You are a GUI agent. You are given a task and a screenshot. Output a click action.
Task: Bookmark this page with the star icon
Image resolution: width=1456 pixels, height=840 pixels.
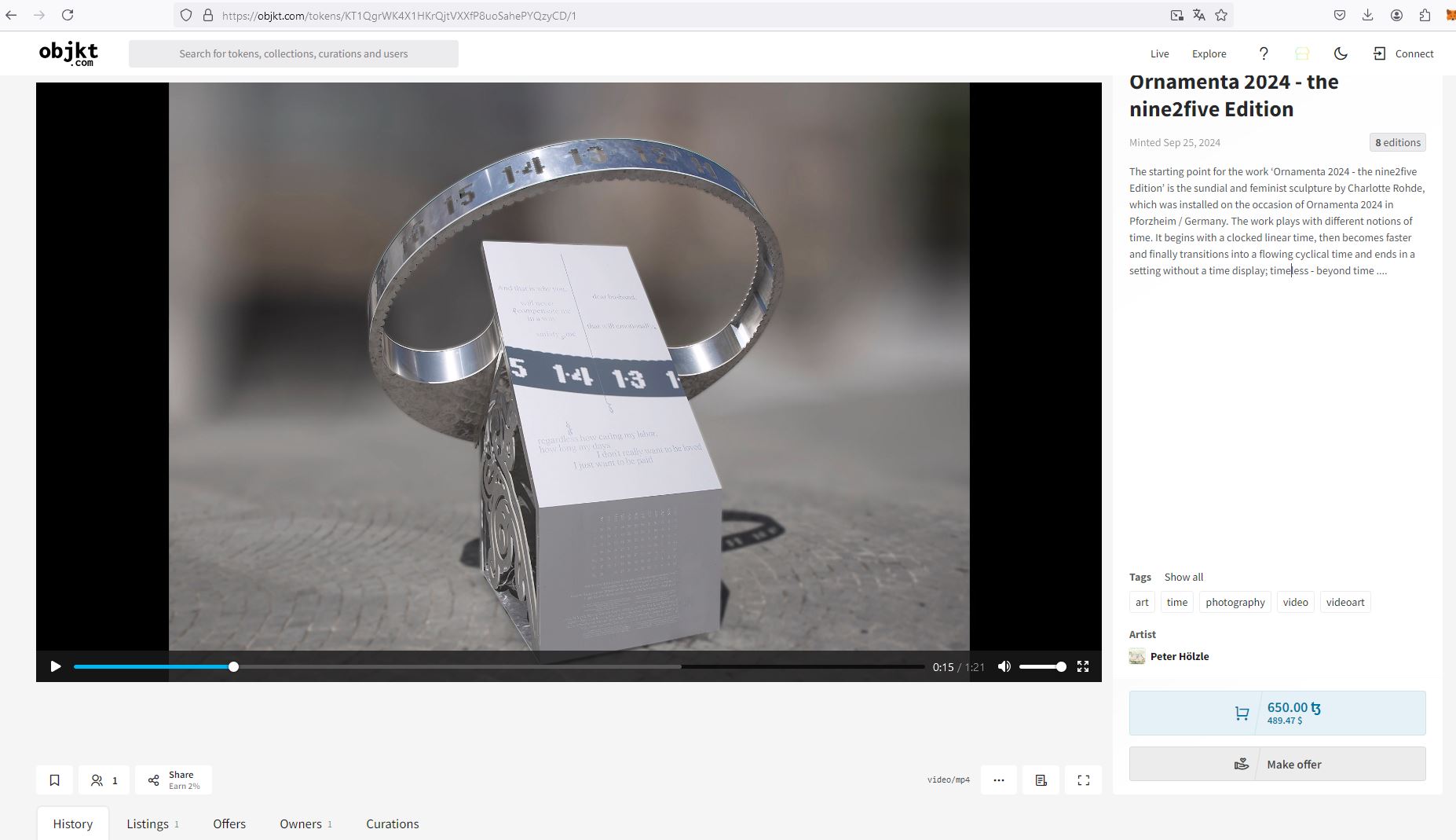(1221, 15)
